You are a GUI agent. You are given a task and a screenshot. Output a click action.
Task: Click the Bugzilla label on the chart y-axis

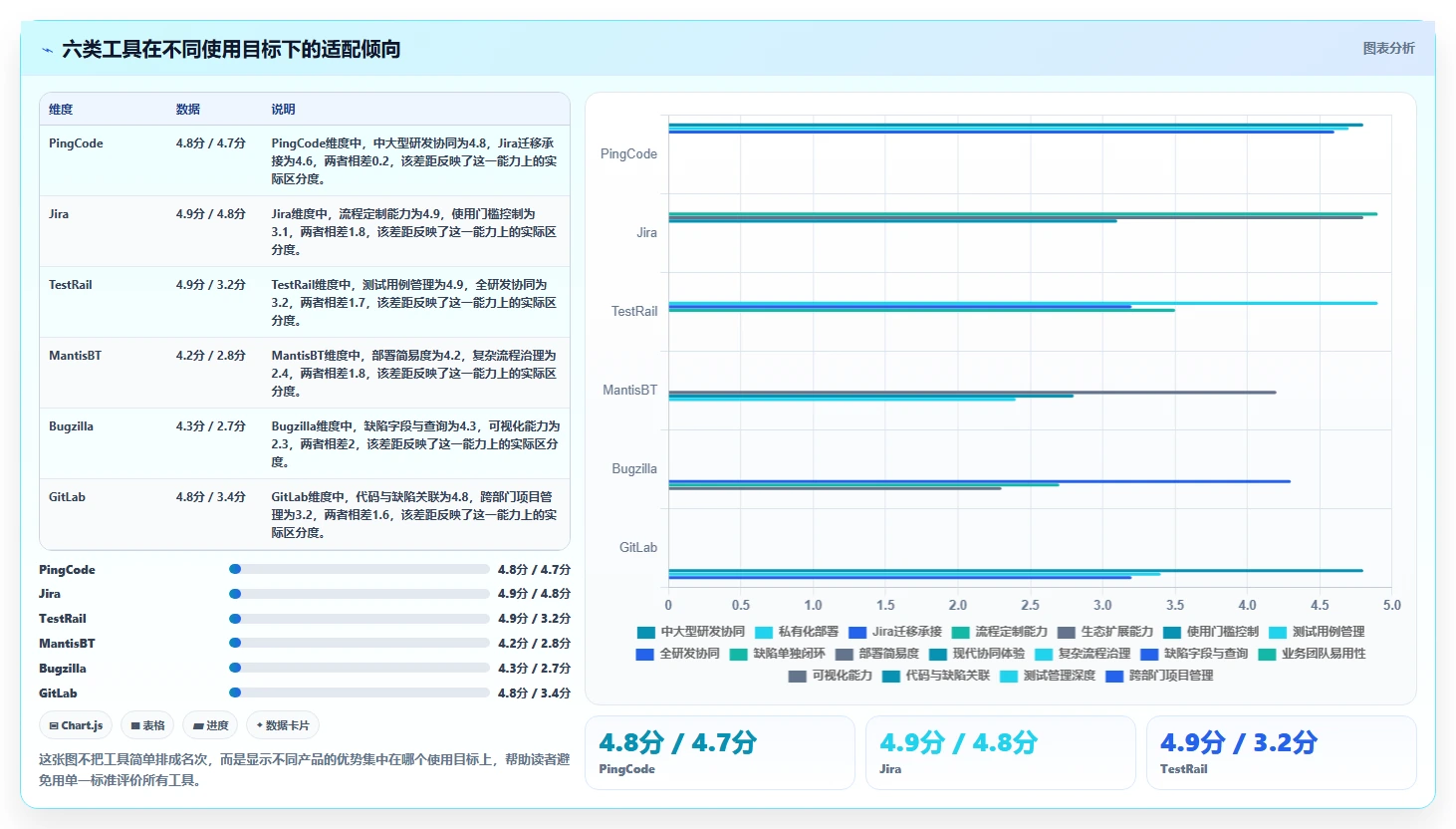(634, 469)
